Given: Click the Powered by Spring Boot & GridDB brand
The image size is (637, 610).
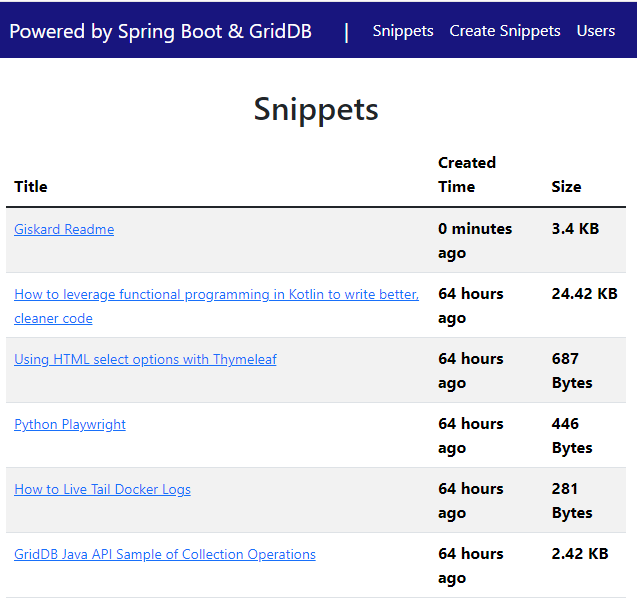Looking at the screenshot, I should (x=160, y=31).
